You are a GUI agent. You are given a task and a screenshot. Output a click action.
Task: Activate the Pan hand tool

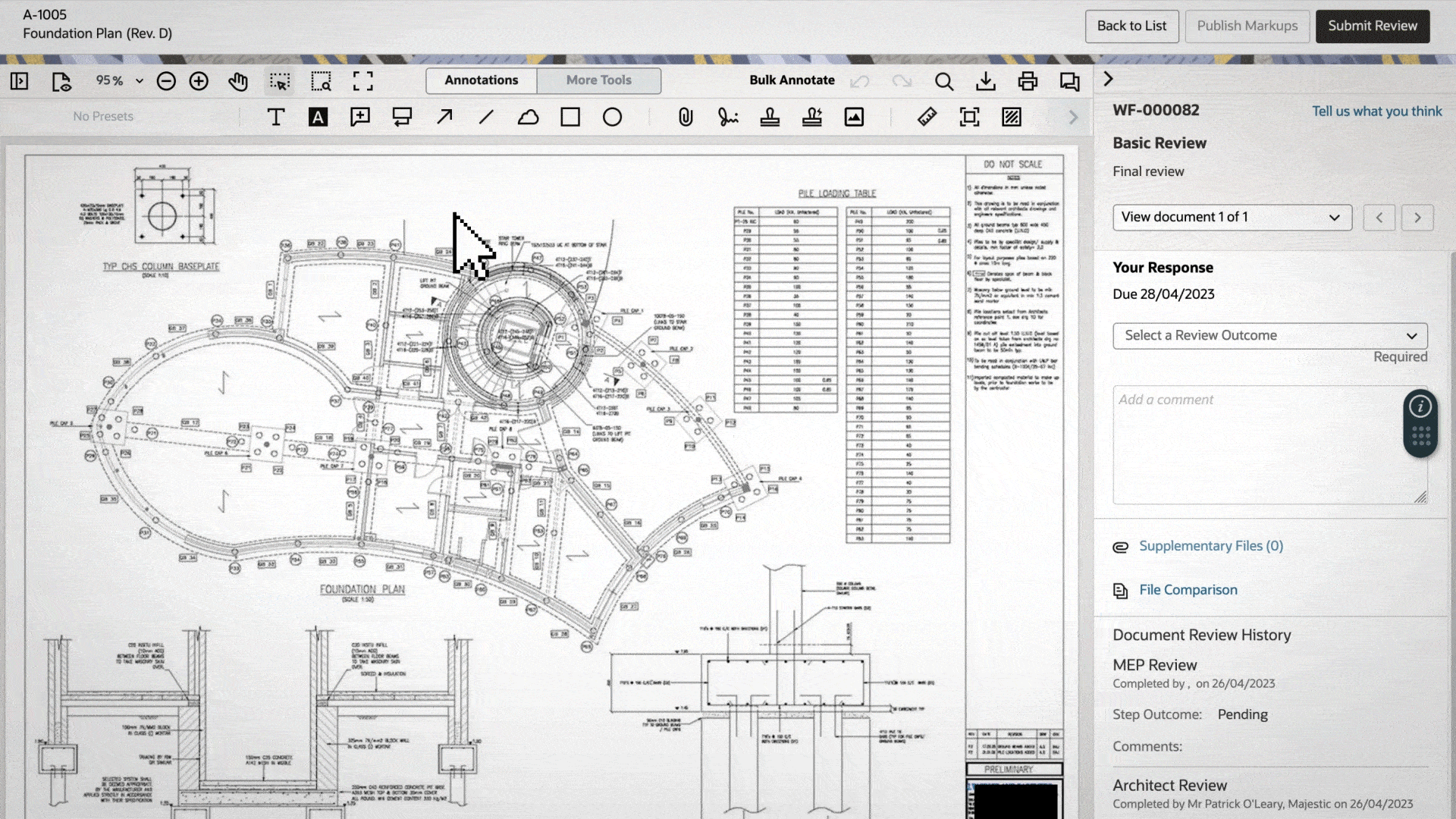238,81
